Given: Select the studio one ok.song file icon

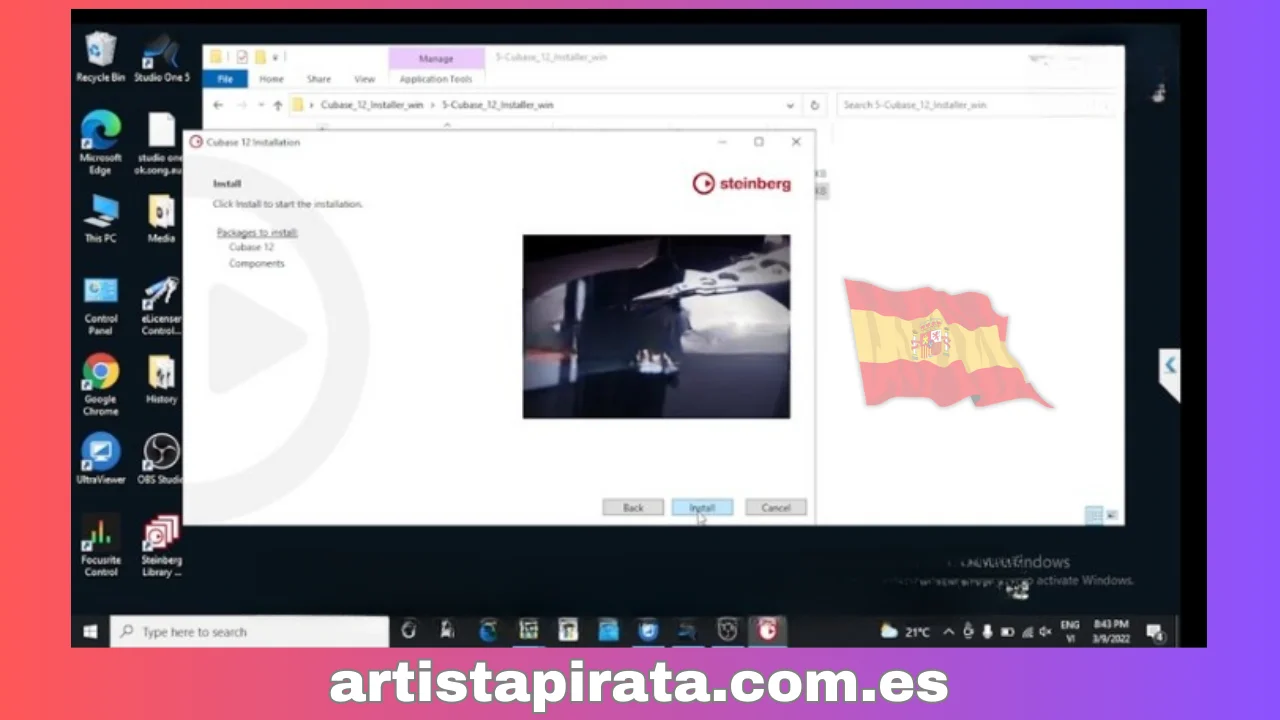Looking at the screenshot, I should click(x=161, y=143).
